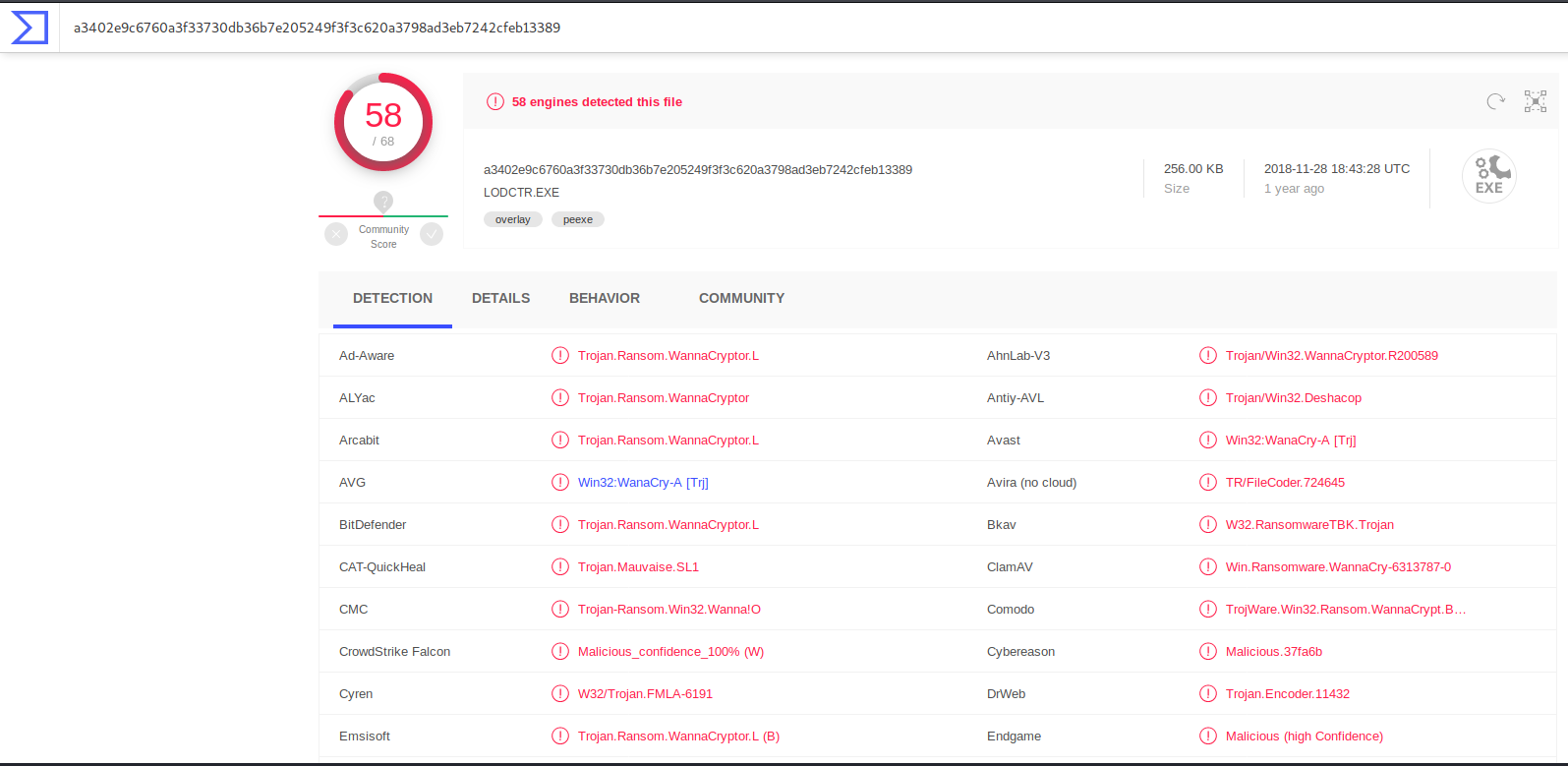Click the warning icon in Antiy-AVL row
The image size is (1568, 766).
(1208, 397)
